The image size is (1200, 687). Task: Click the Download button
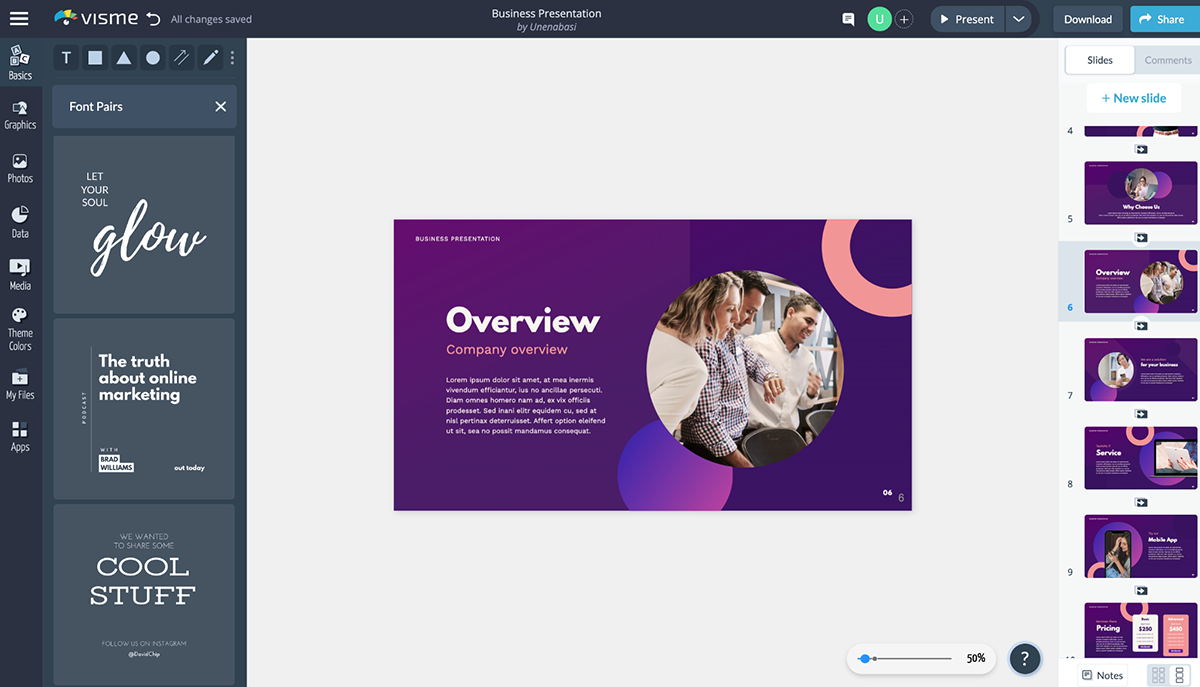coord(1087,19)
